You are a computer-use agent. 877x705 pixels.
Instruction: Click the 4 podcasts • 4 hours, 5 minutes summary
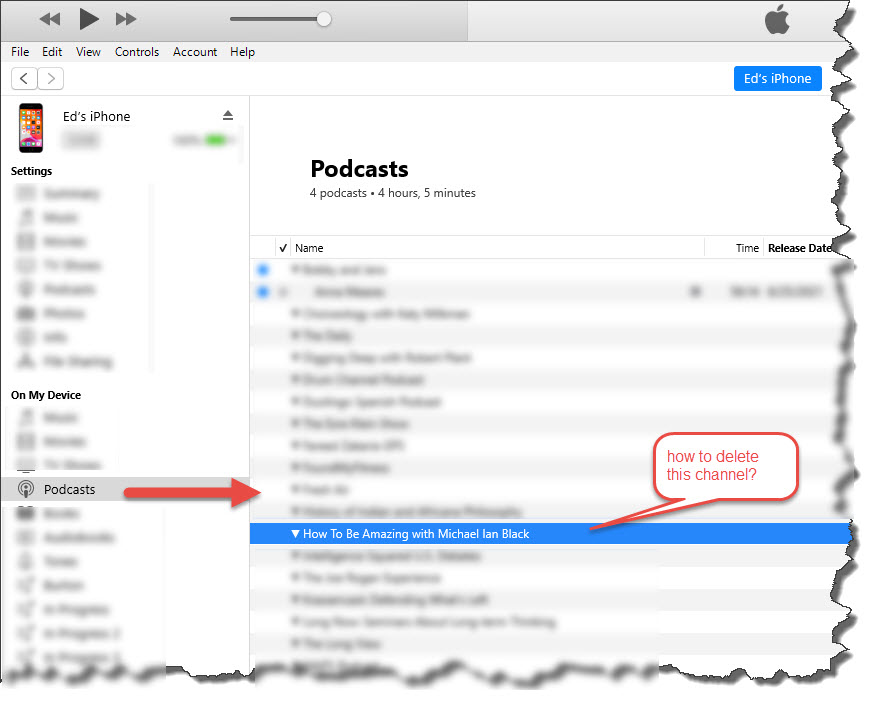[x=393, y=193]
